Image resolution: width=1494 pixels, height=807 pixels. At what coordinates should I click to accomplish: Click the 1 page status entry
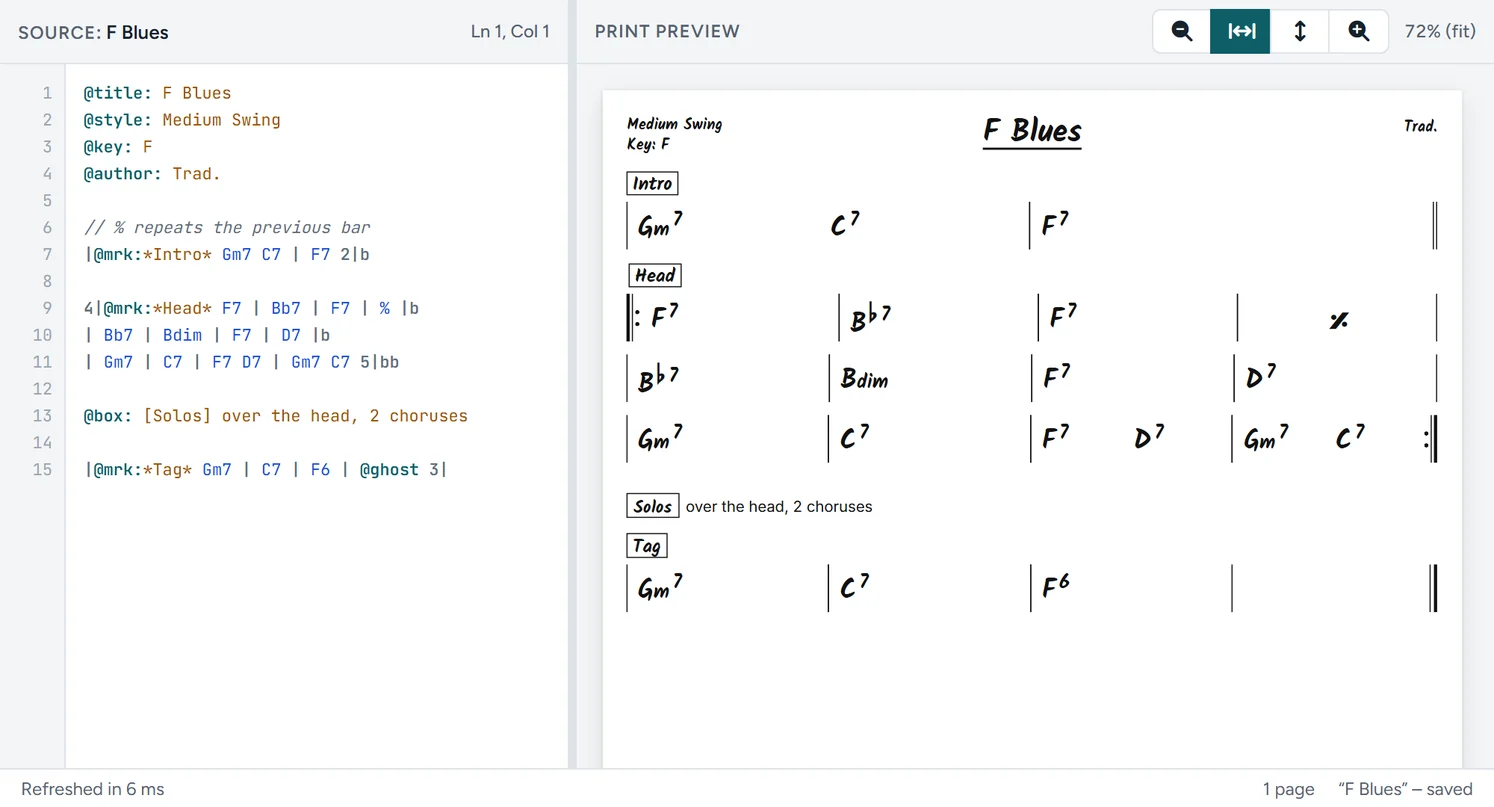pyautogui.click(x=1288, y=789)
